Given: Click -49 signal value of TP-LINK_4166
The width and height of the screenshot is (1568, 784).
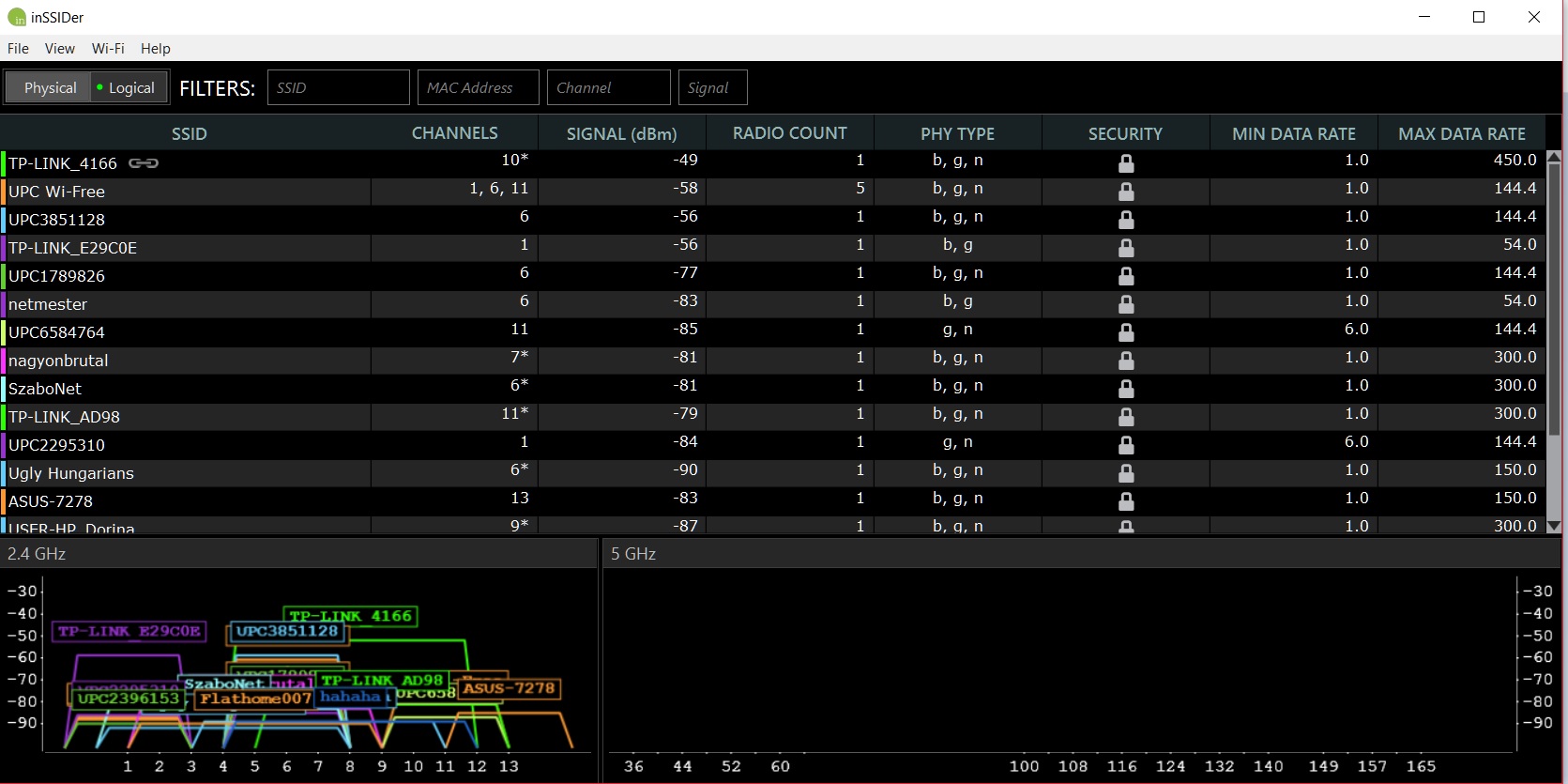Looking at the screenshot, I should coord(685,161).
